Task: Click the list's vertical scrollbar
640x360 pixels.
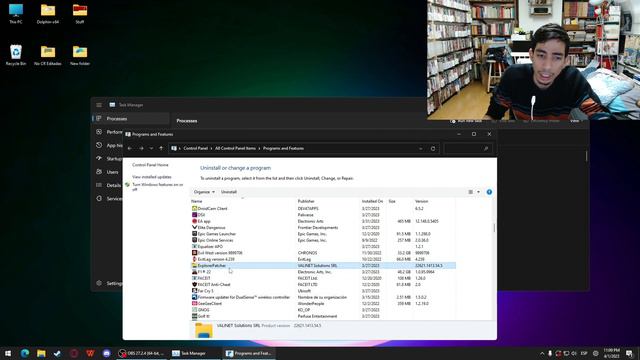Action: coord(494,227)
